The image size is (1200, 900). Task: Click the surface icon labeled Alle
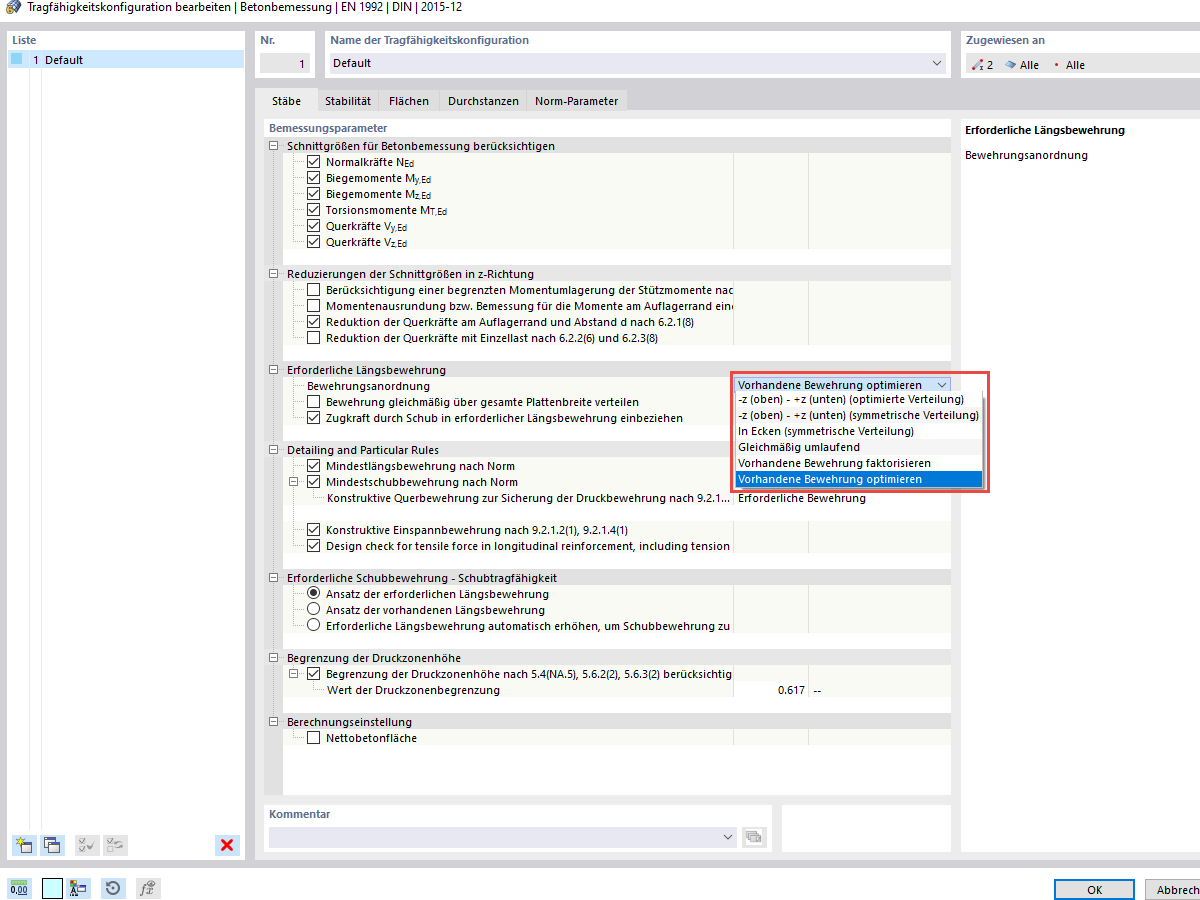pyautogui.click(x=1010, y=65)
